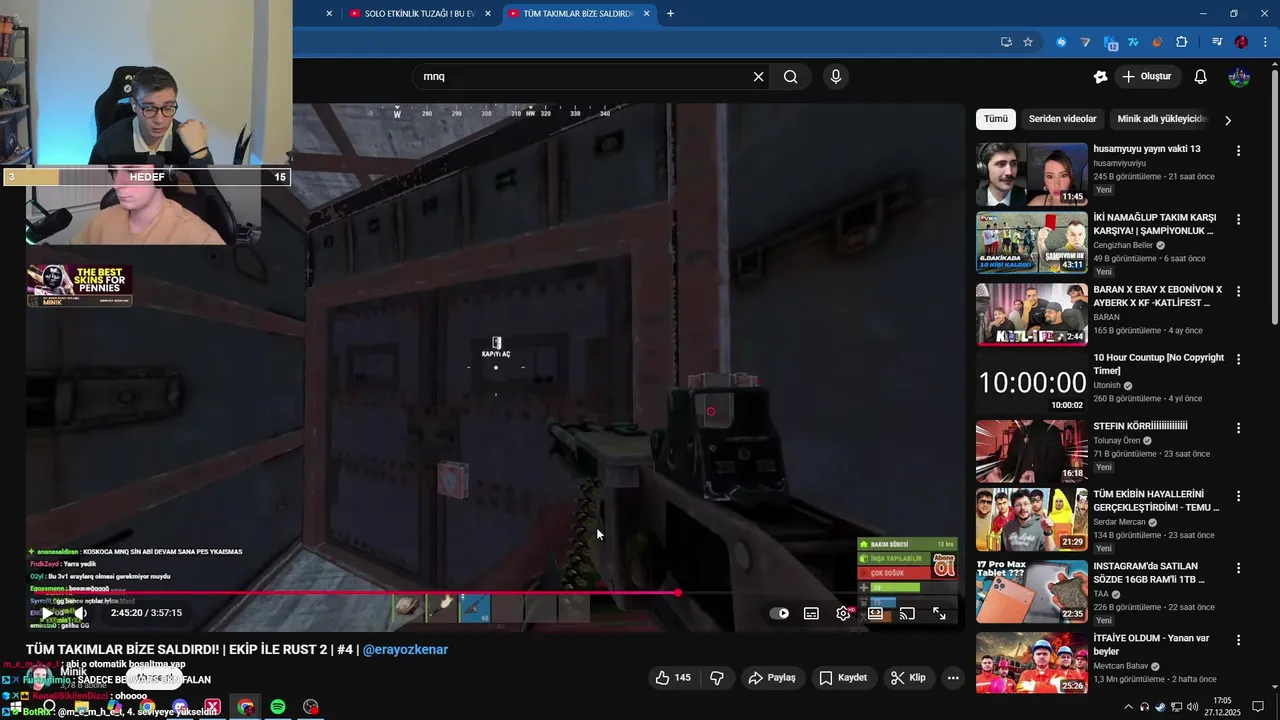Screen dimensions: 1280x720
Task: Open Chrome from the taskbar
Action: 246,707
